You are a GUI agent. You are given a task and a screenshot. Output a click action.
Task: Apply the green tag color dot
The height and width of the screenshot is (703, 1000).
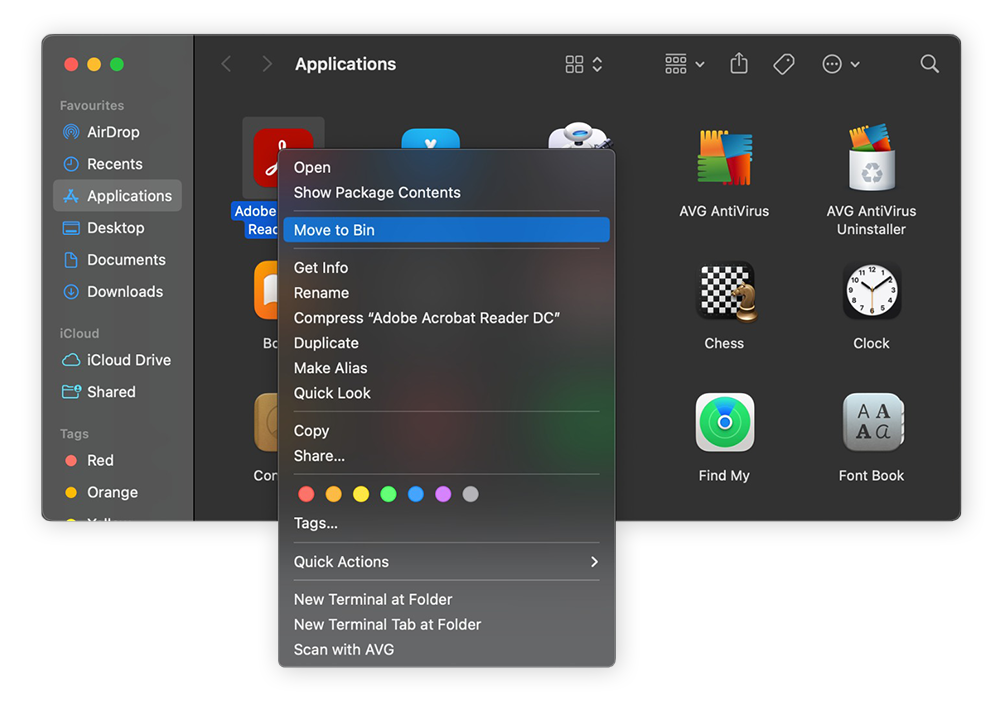388,494
